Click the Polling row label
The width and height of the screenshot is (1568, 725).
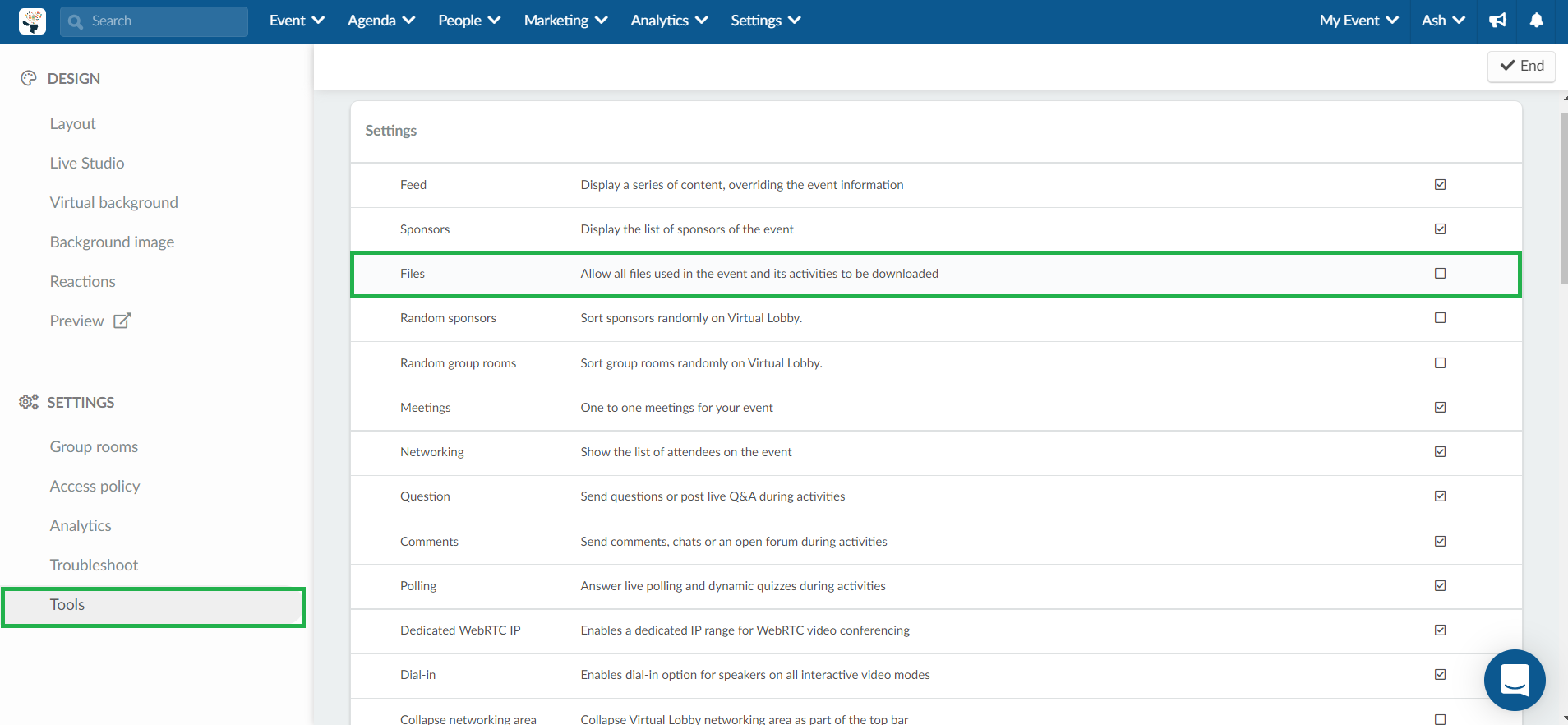coord(418,585)
